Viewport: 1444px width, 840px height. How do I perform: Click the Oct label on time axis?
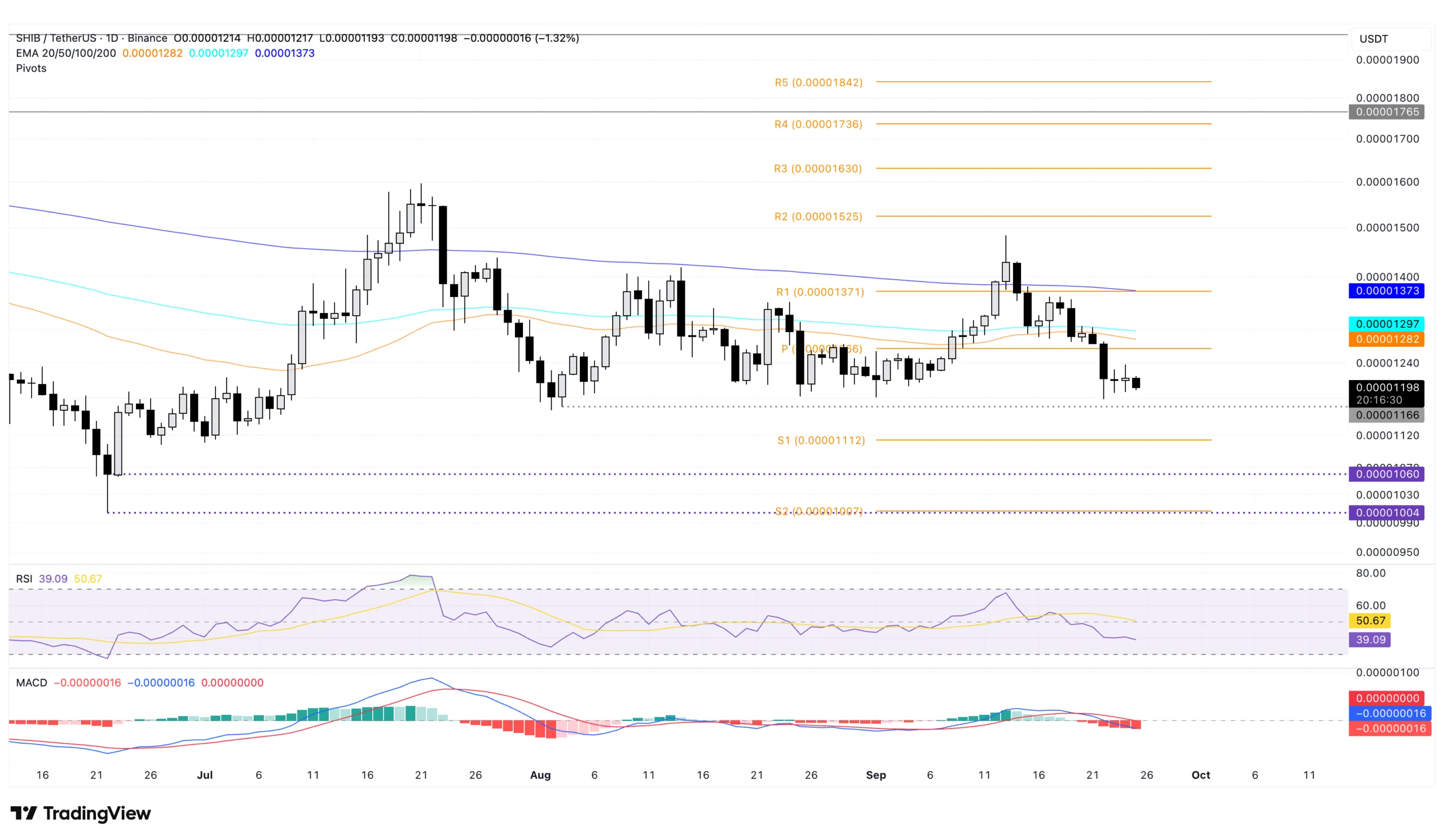[x=1200, y=775]
